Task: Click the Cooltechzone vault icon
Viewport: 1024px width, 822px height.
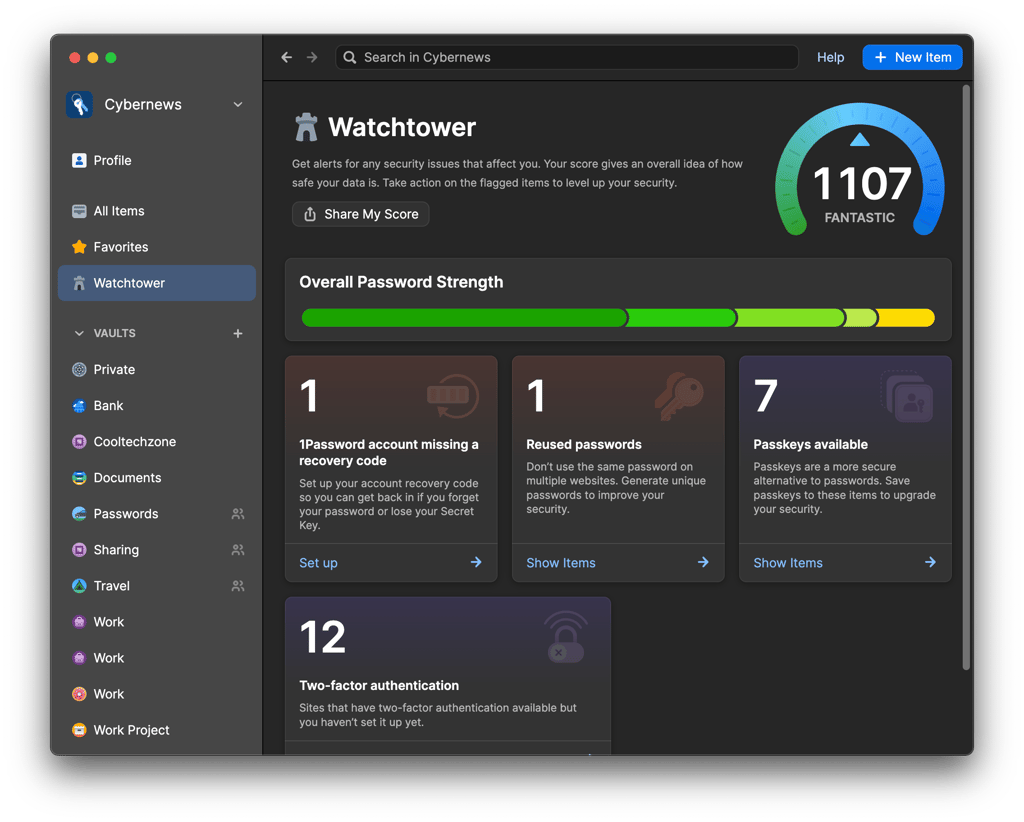Action: tap(79, 442)
